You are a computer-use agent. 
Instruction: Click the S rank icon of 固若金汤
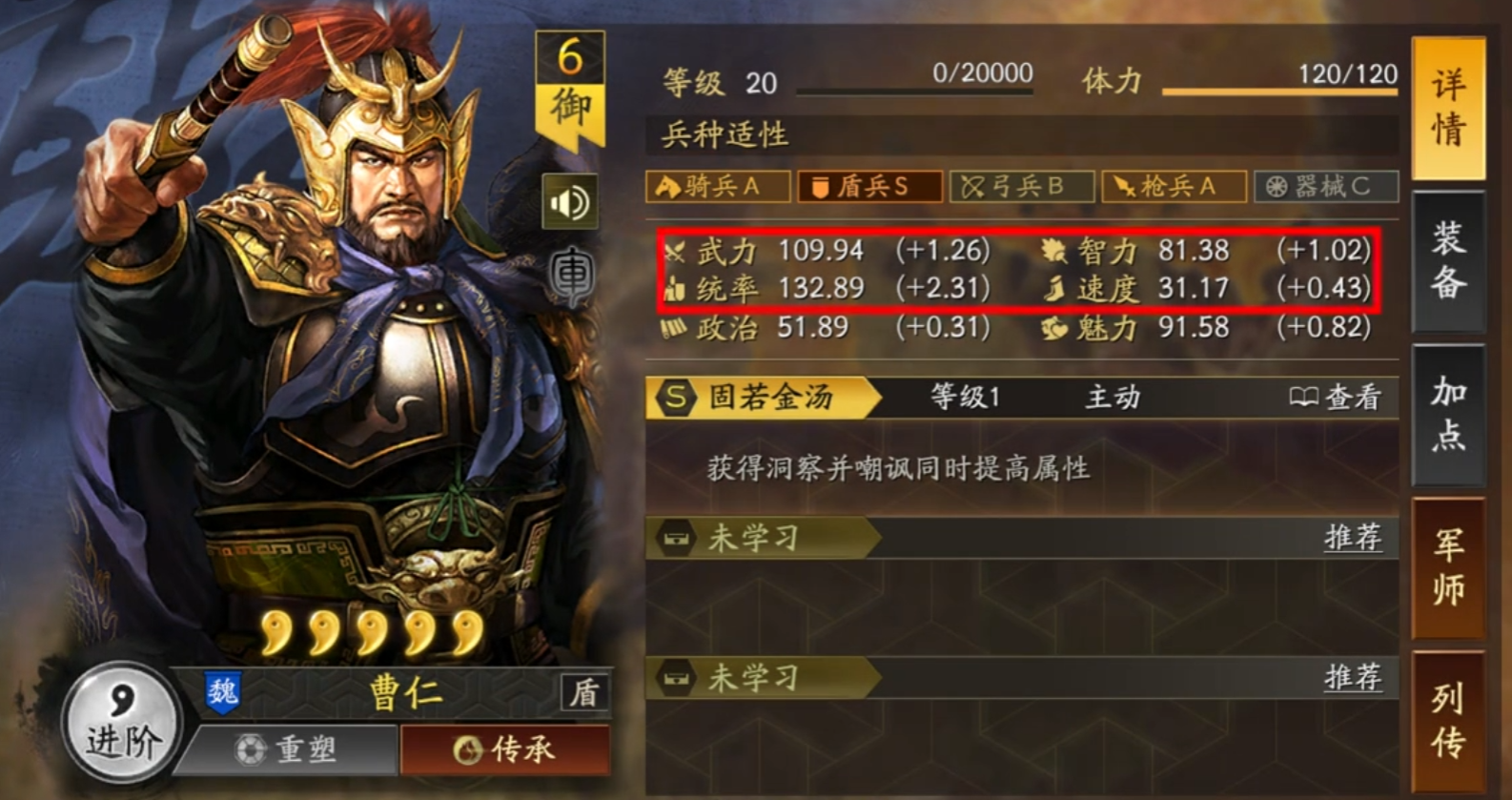click(676, 398)
